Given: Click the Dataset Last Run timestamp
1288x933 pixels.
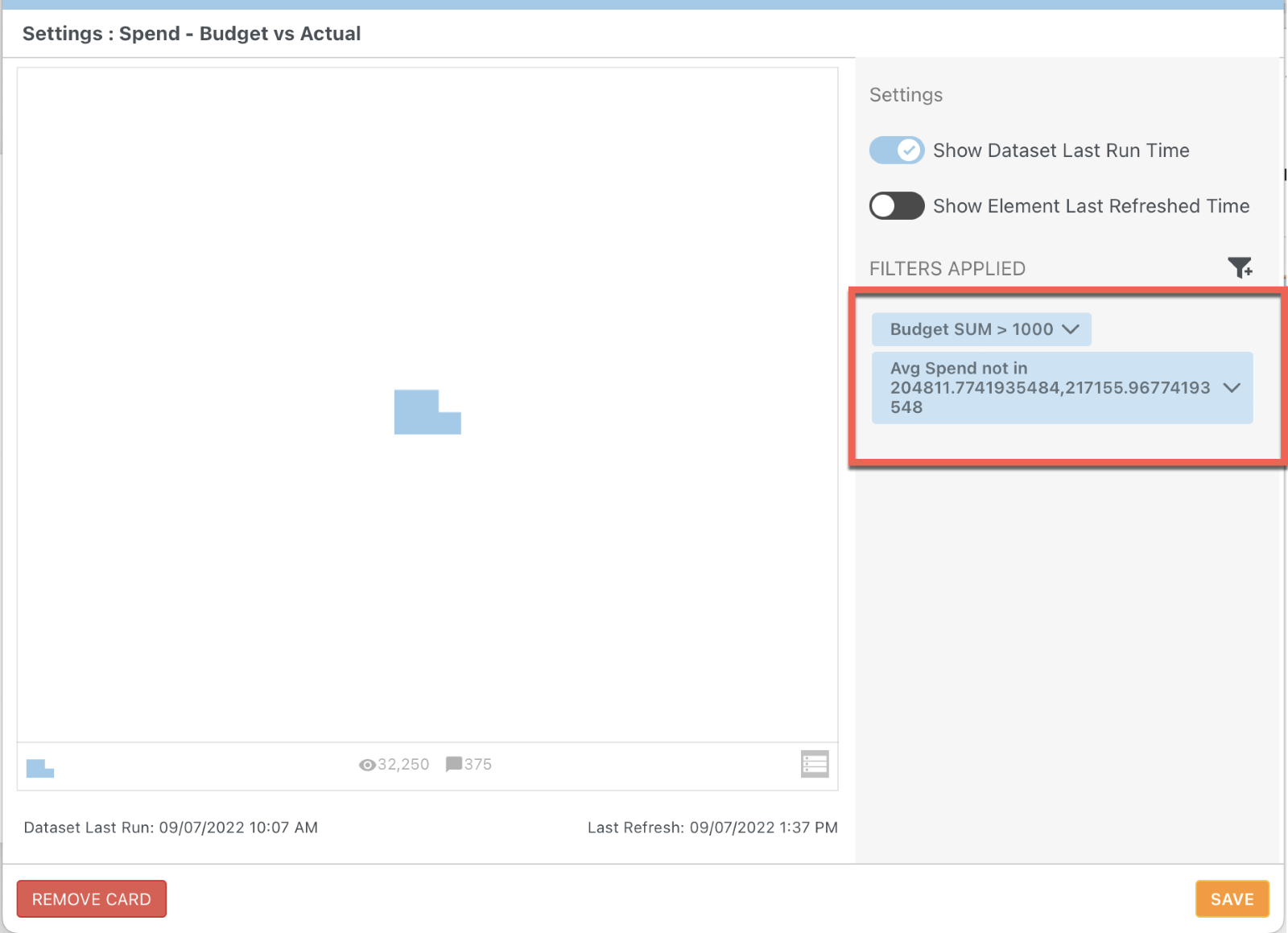Looking at the screenshot, I should (x=171, y=827).
